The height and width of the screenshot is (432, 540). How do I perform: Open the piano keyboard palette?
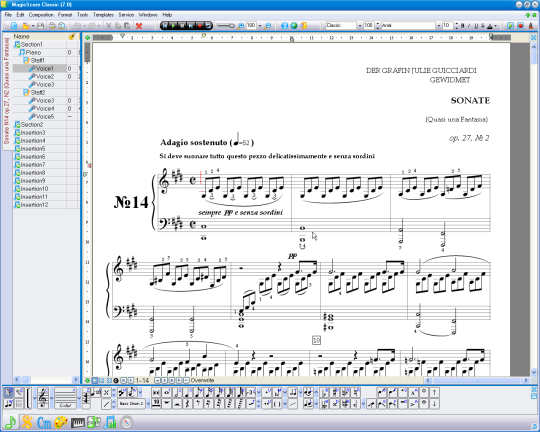(x=77, y=422)
